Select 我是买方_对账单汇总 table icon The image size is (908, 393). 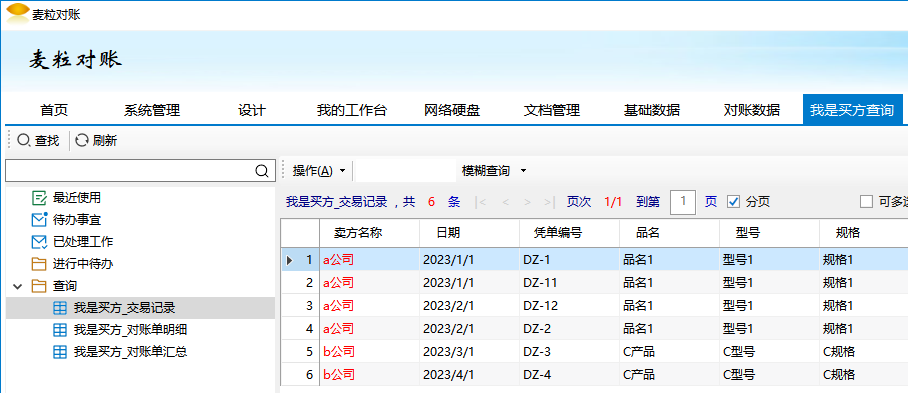[60, 352]
